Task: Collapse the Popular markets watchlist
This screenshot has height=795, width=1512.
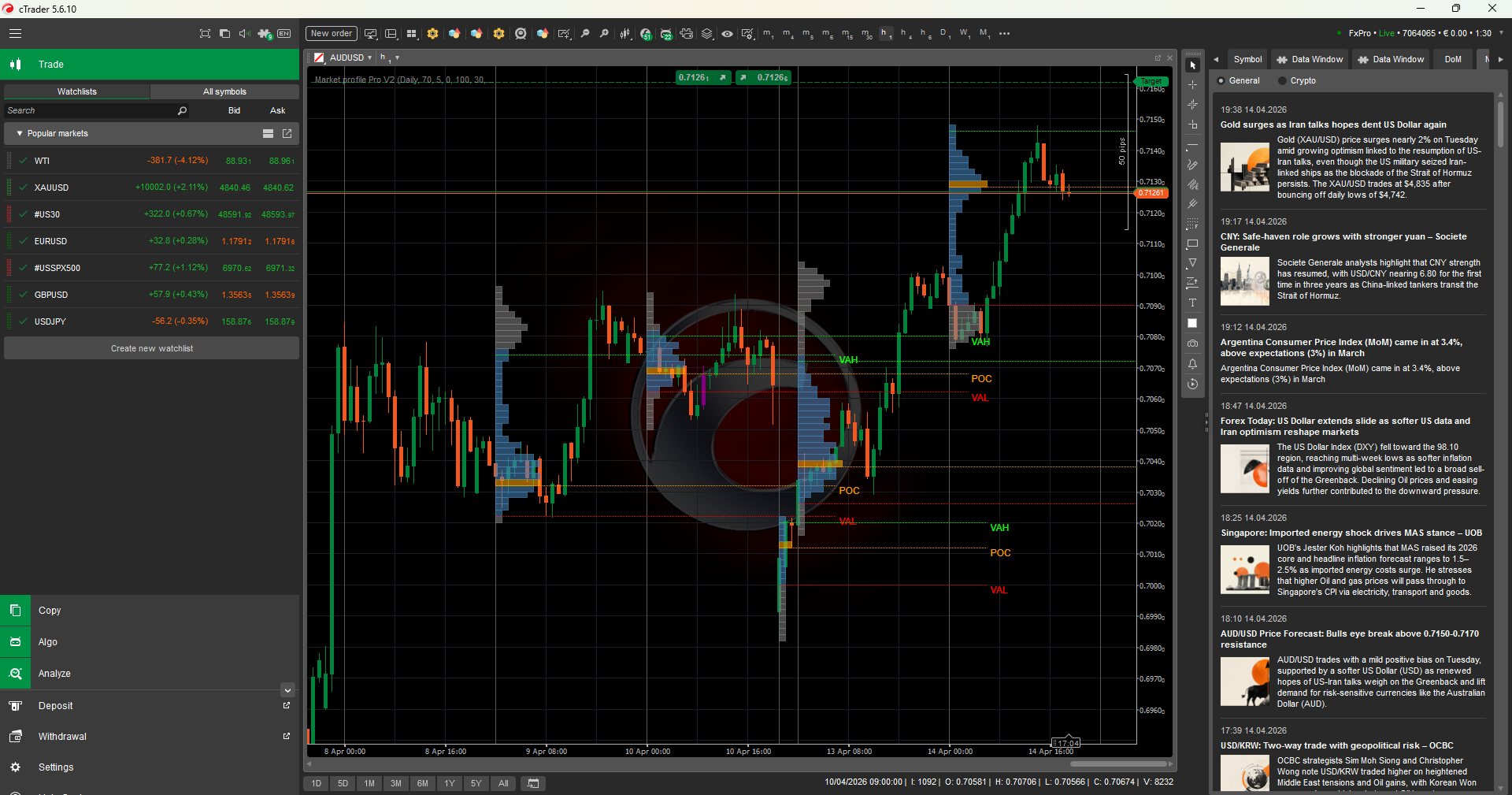Action: point(17,133)
